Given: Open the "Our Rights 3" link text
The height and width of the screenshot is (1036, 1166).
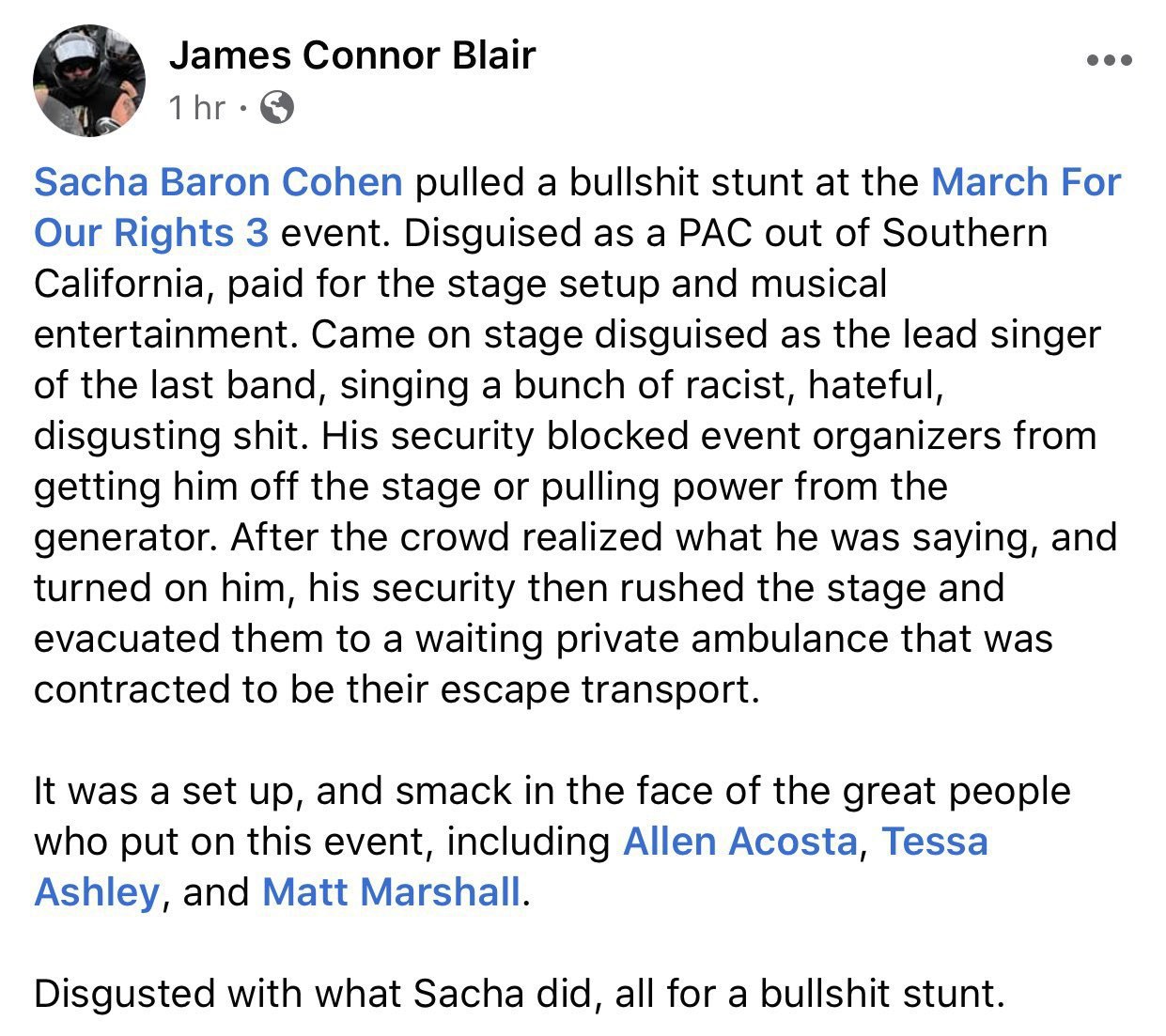Looking at the screenshot, I should [x=151, y=233].
